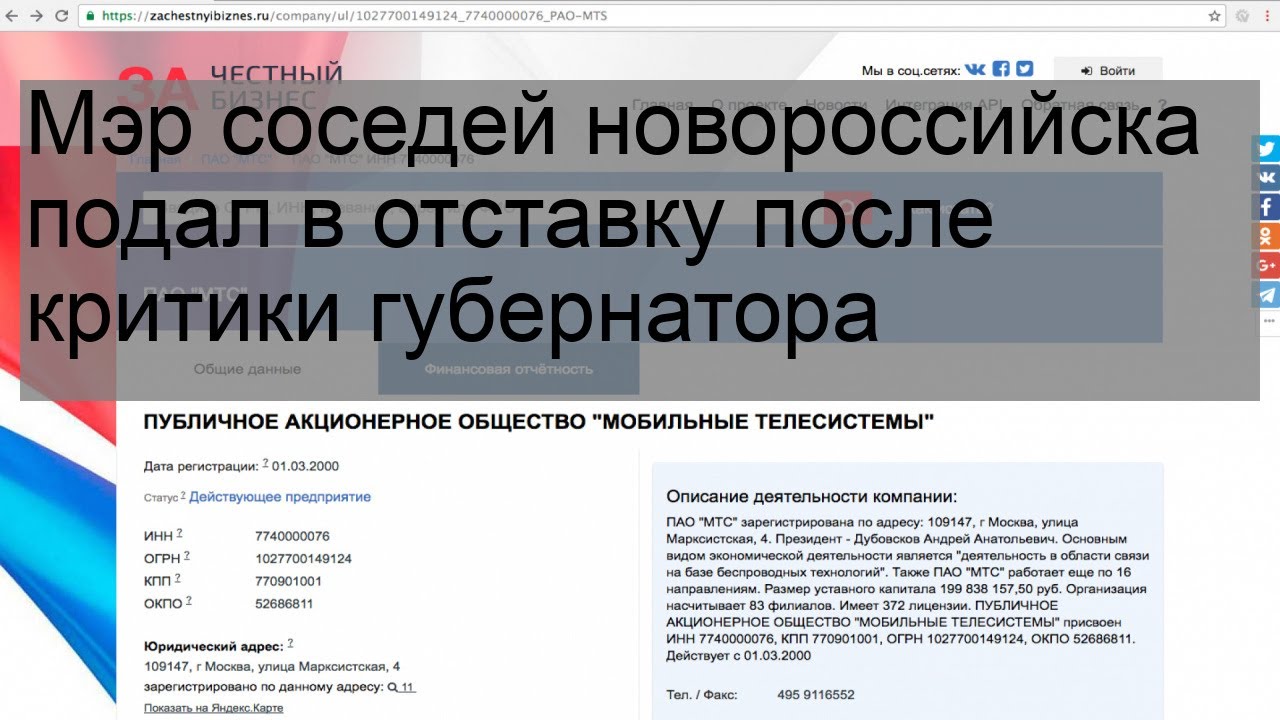The width and height of the screenshot is (1280, 720).
Task: Click the 11 registered-at-address search link
Action: (402, 688)
